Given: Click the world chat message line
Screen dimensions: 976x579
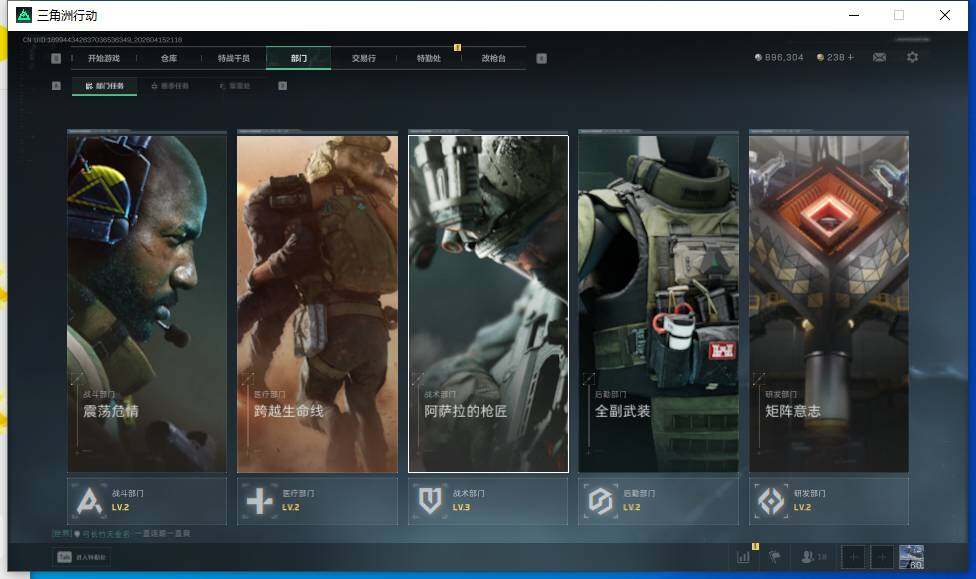Looking at the screenshot, I should click(x=121, y=534).
